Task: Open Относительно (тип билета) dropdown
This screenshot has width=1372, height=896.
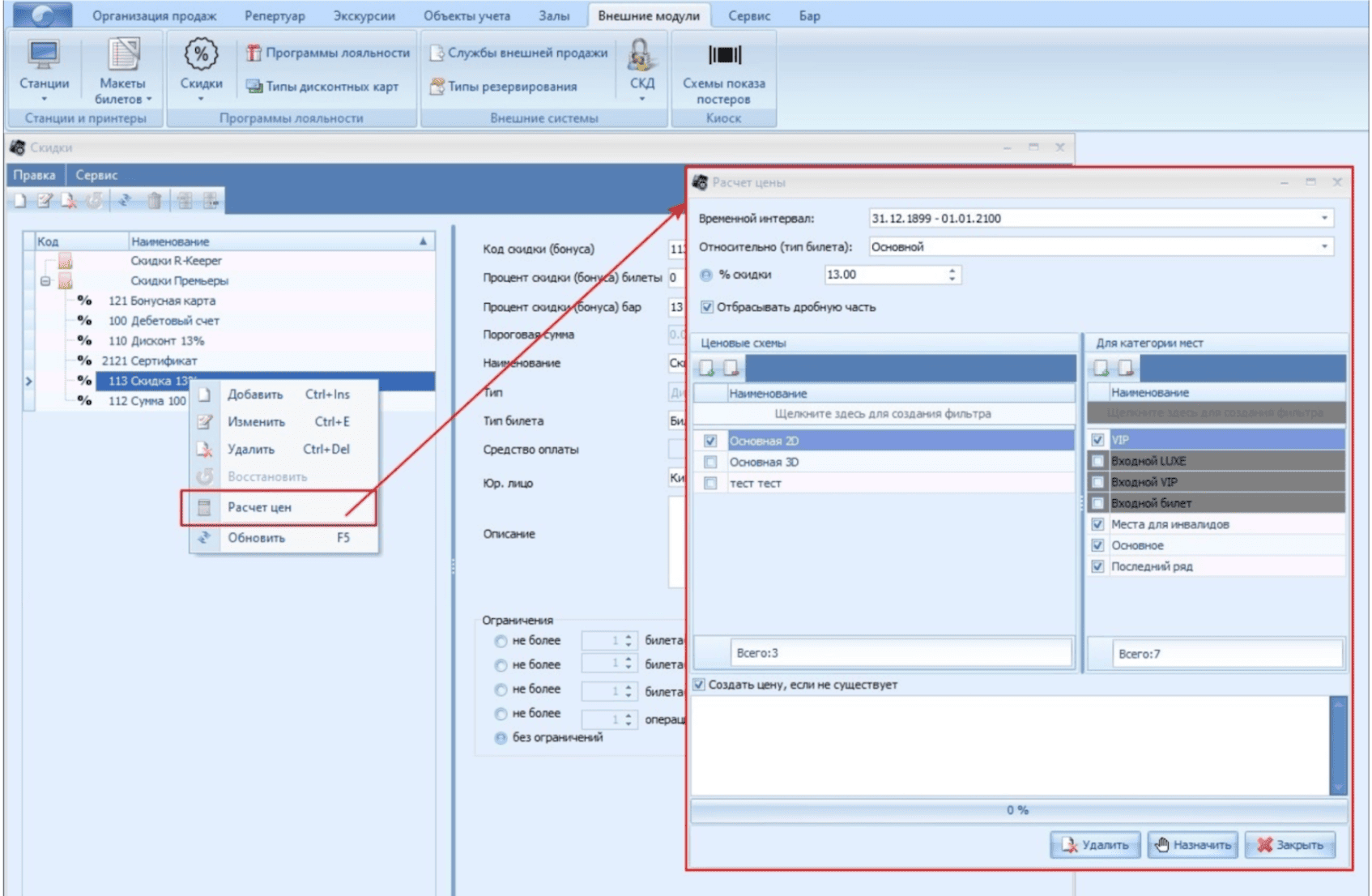Action: coord(1324,246)
